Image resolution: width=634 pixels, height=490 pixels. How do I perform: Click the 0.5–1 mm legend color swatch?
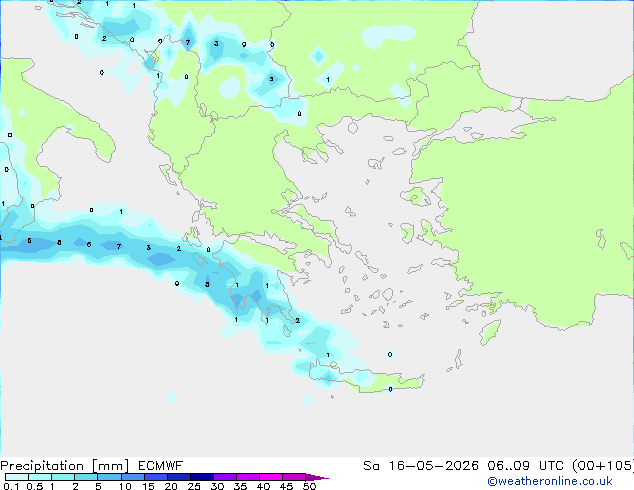tap(40, 477)
